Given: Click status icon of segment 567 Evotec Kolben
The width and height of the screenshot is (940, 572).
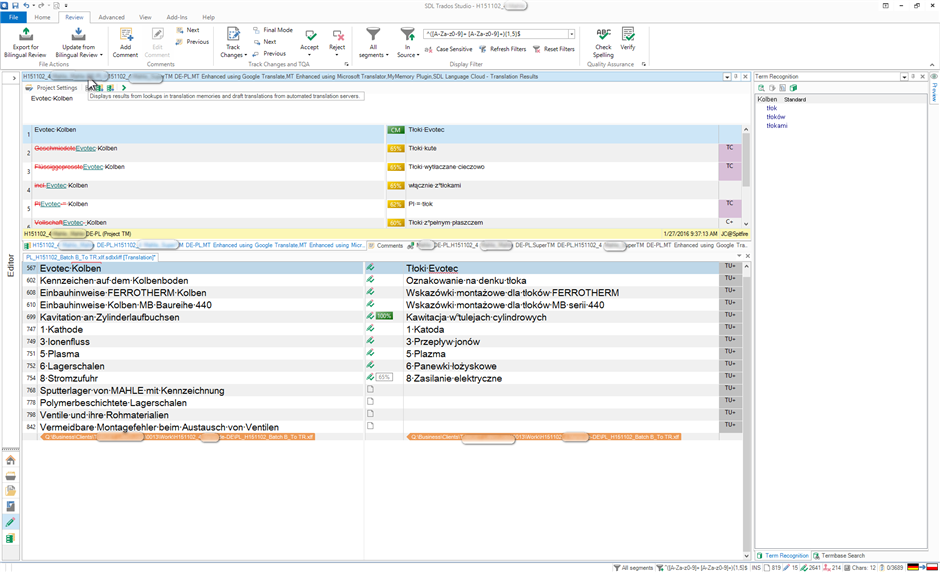Looking at the screenshot, I should click(370, 267).
